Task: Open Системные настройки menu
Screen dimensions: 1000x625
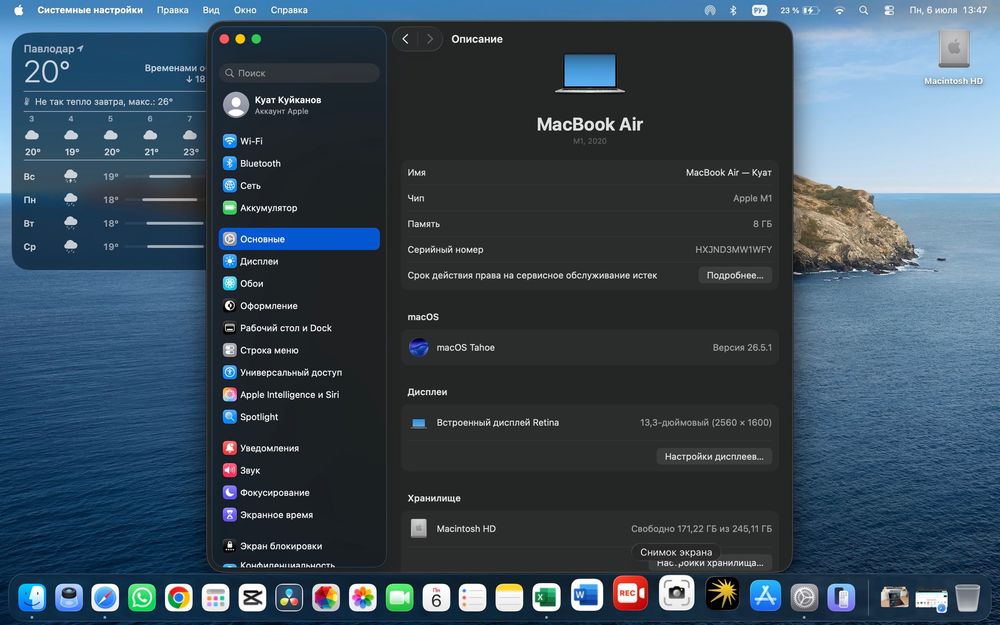Action: tap(90, 10)
